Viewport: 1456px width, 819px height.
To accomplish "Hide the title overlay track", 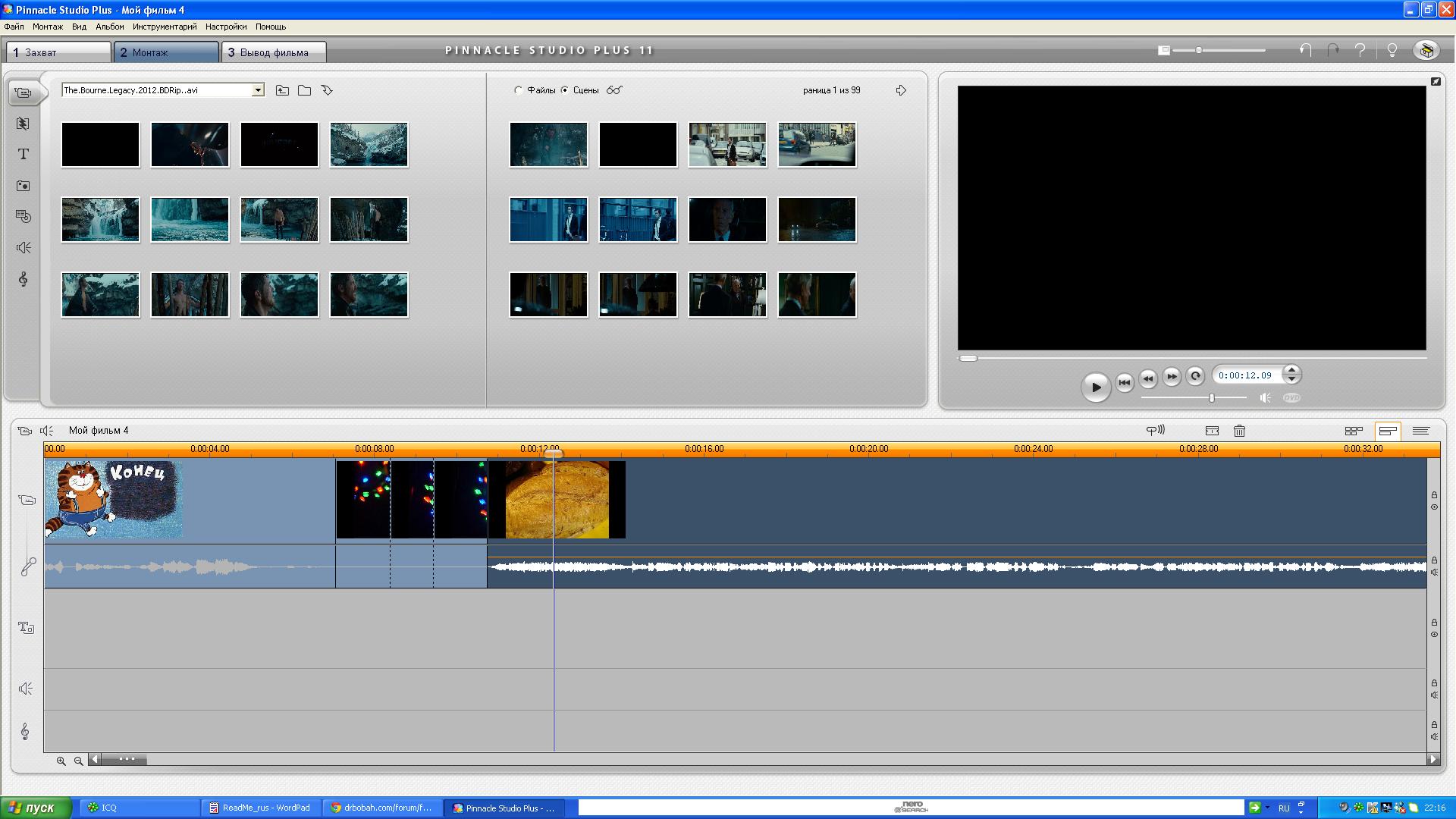I will (1434, 634).
